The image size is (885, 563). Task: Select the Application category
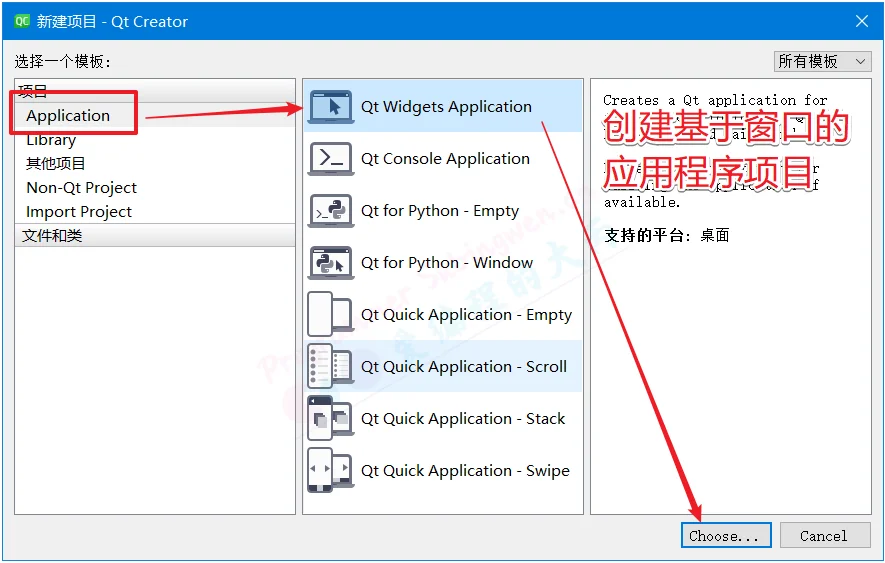point(68,115)
